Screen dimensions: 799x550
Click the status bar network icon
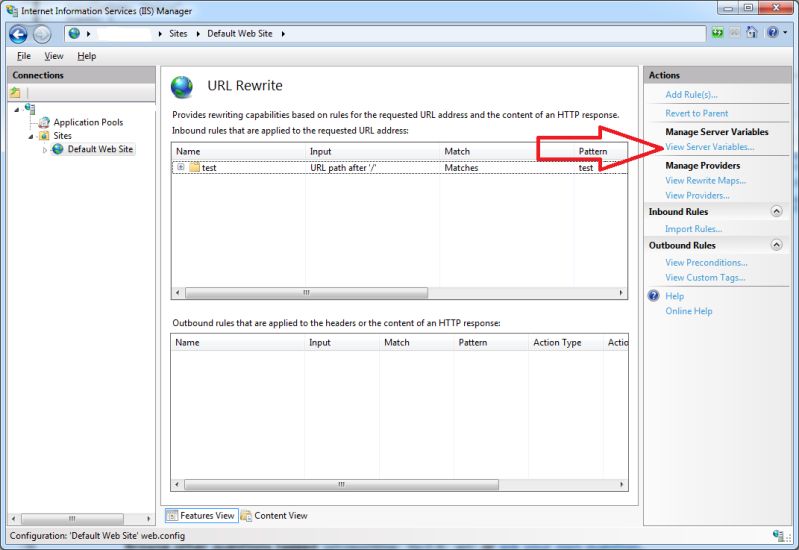coord(778,535)
